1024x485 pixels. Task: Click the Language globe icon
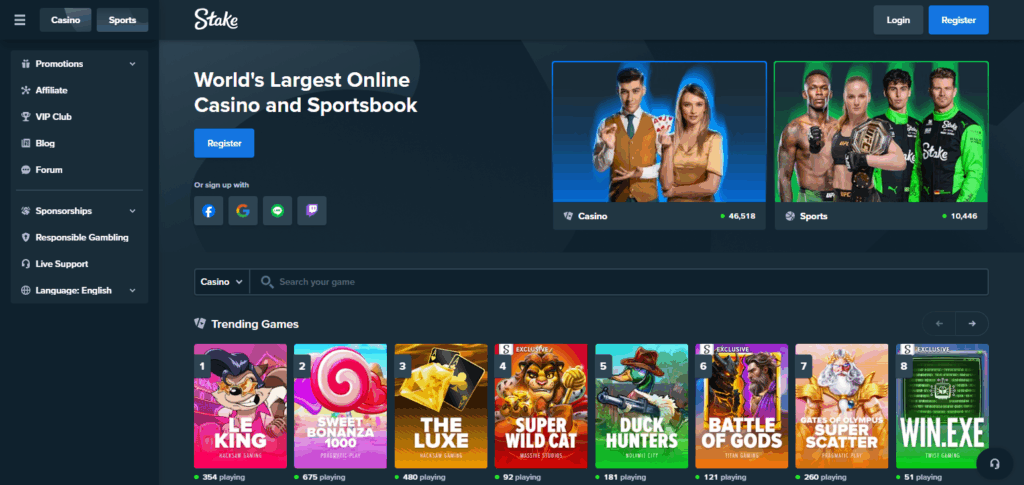(26, 290)
